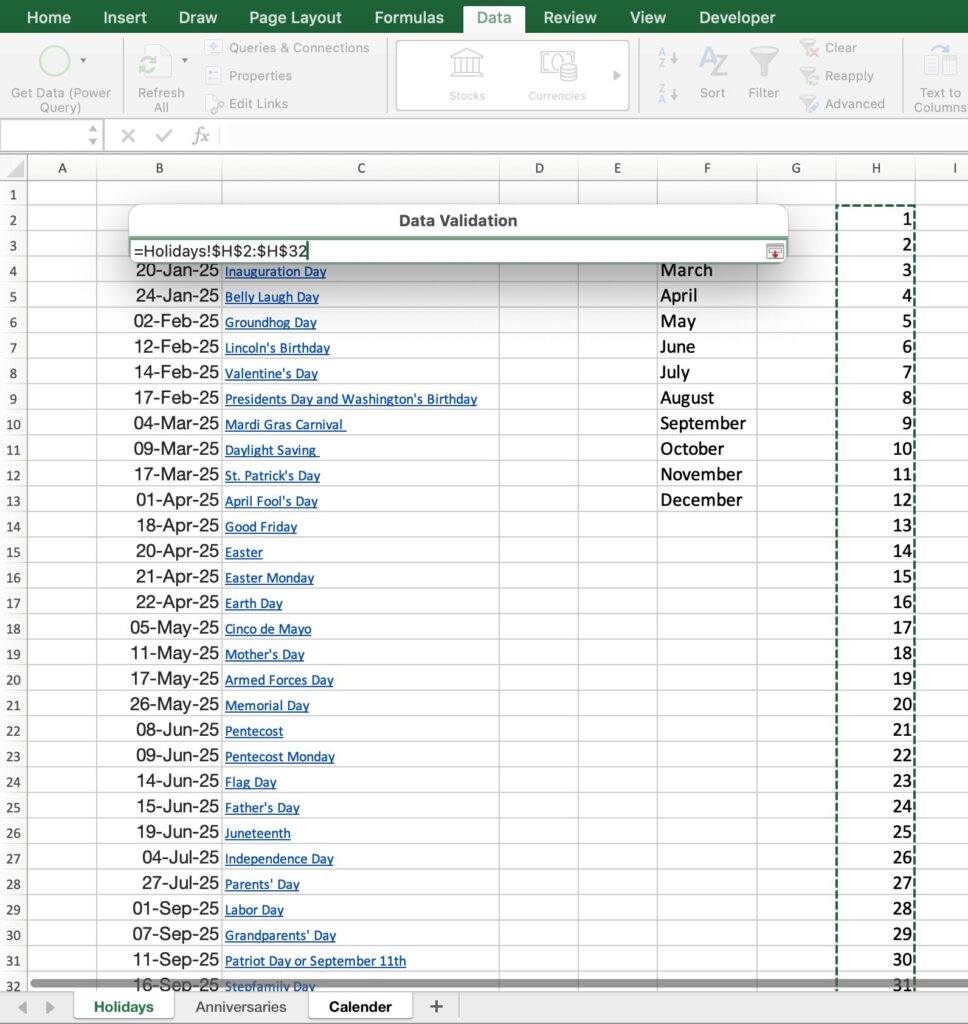Clear the applied filter
Screen dimensions: 968x1024
tap(828, 48)
